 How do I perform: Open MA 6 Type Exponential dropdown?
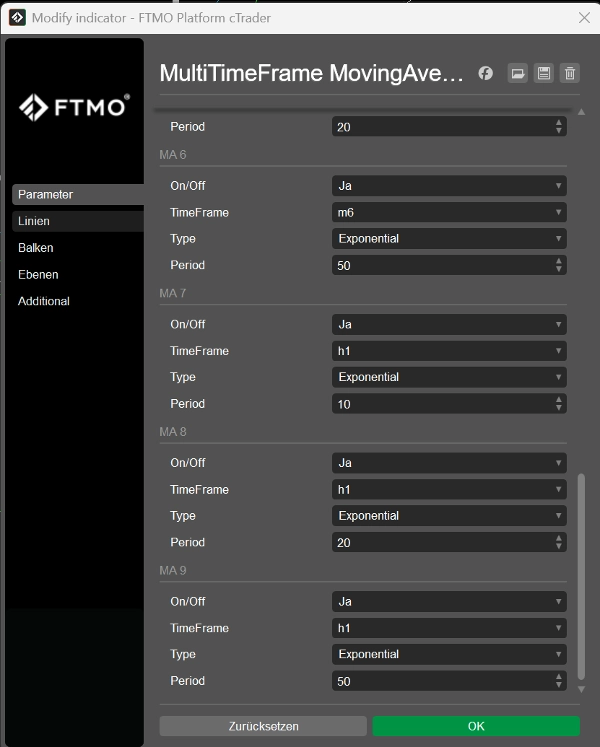pos(449,239)
